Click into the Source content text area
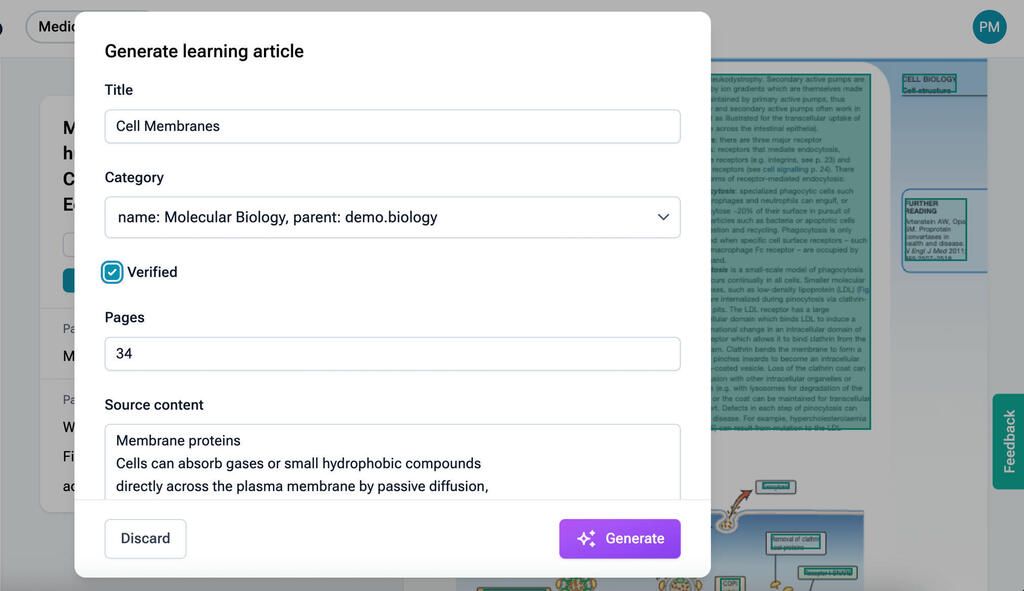Screen dimensions: 1024x591 click(x=392, y=462)
